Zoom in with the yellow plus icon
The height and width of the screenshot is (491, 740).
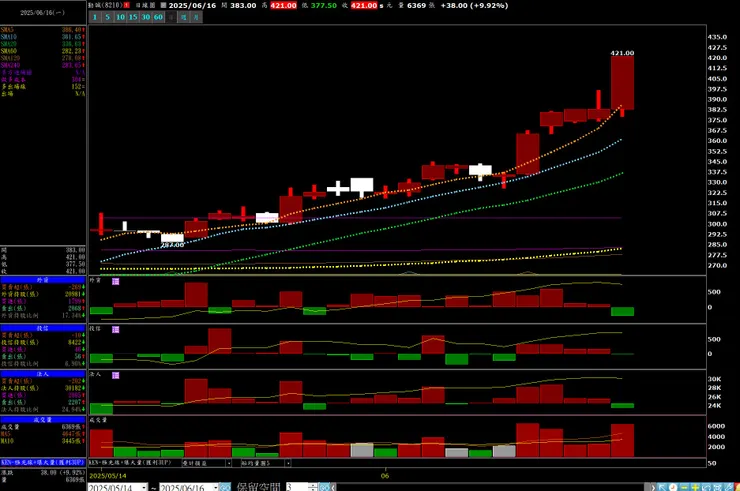pos(695,487)
